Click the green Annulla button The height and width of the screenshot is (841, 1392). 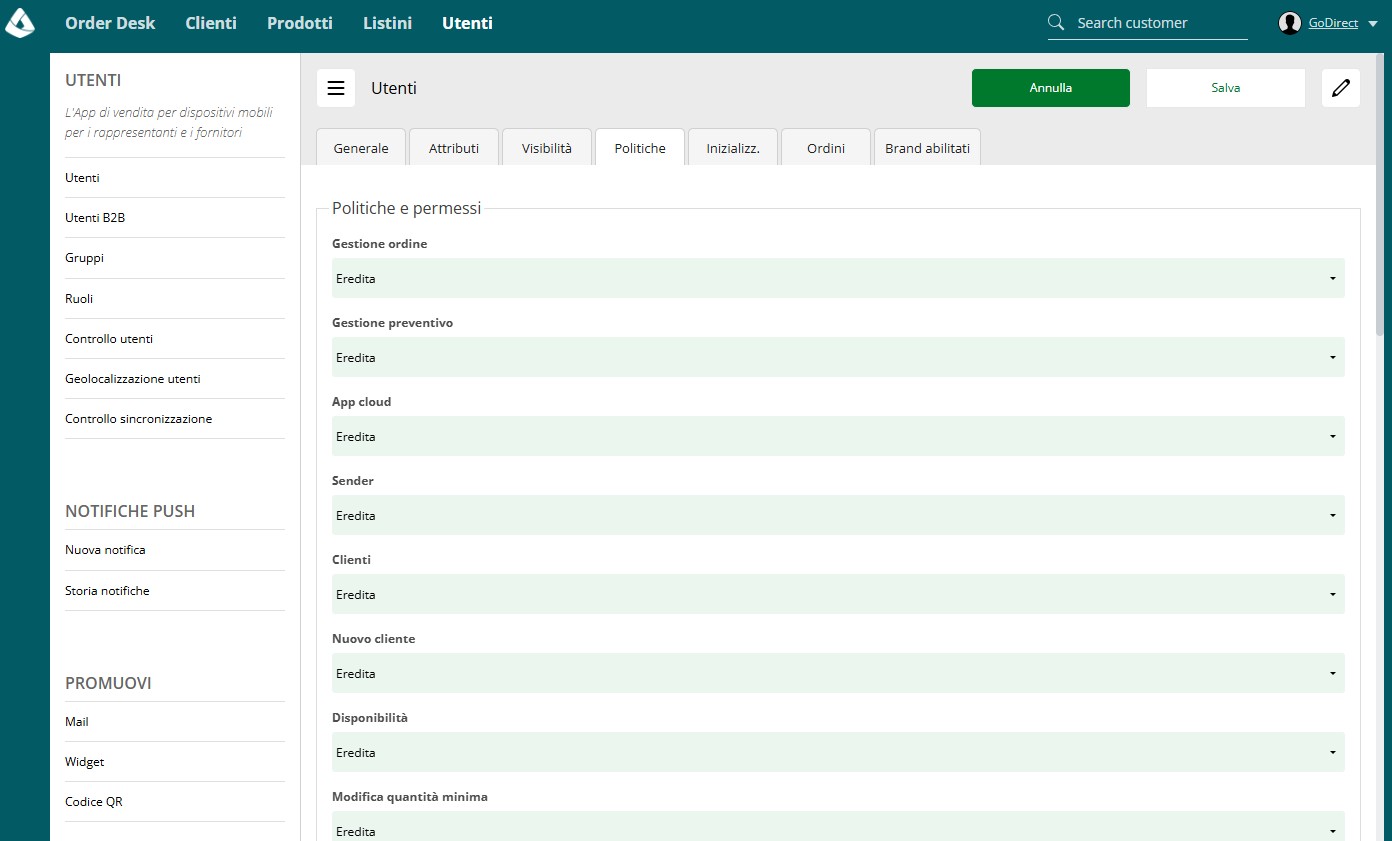(1051, 88)
